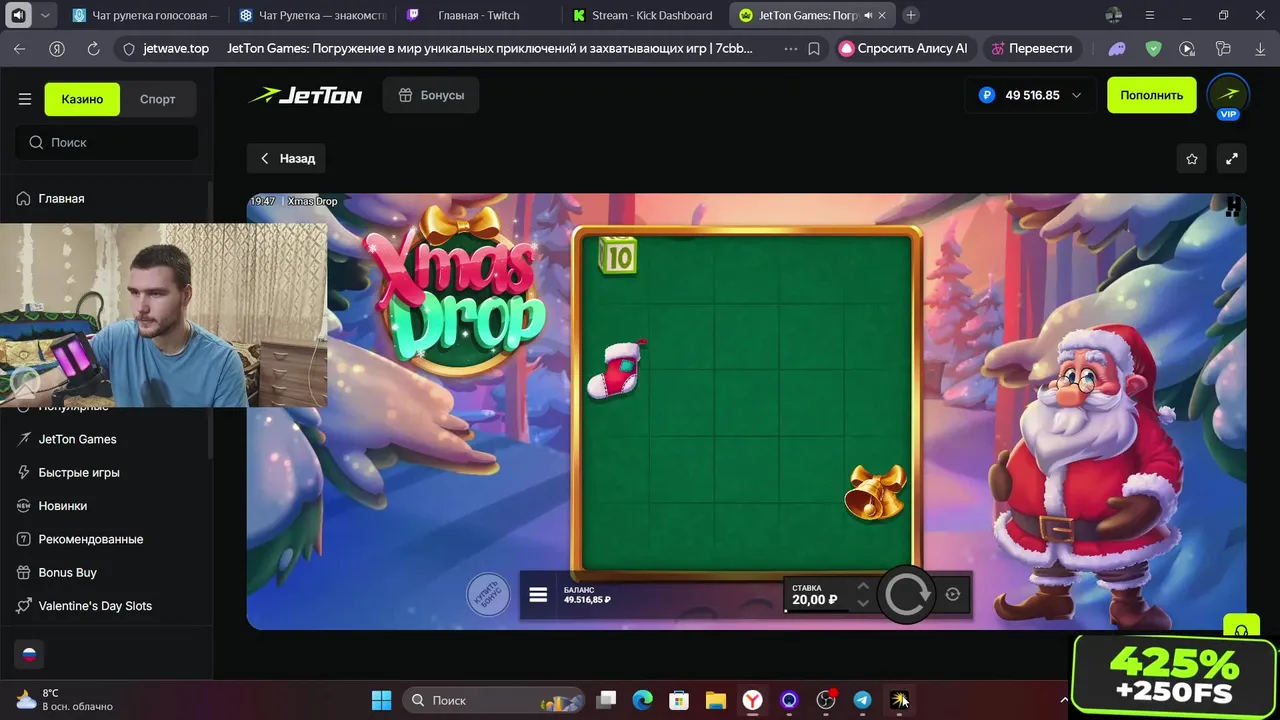1280x720 pixels.
Task: Close the JetTon Games tab
Action: (x=884, y=15)
